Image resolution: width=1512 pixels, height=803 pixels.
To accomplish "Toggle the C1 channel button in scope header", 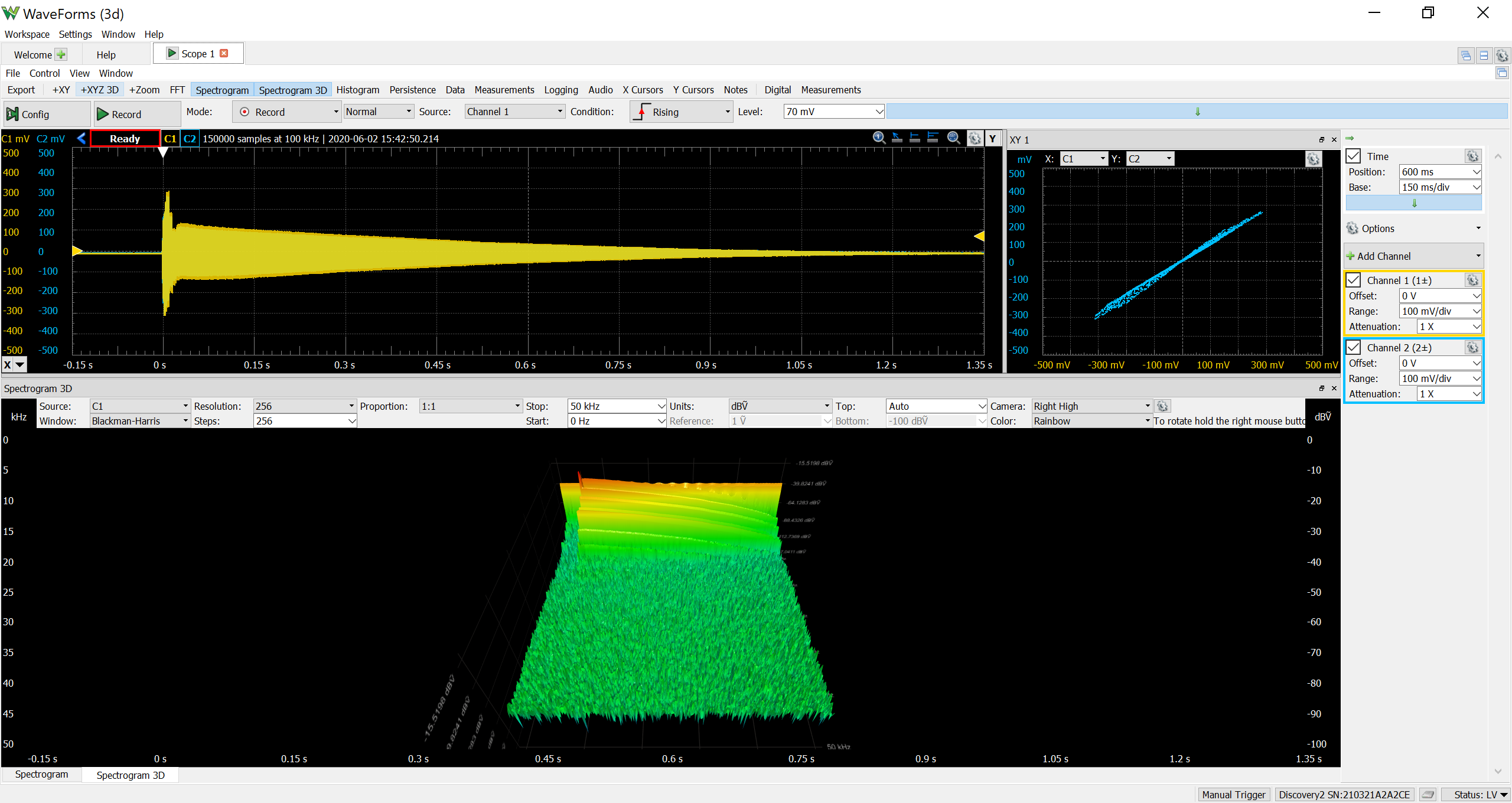I will (170, 138).
